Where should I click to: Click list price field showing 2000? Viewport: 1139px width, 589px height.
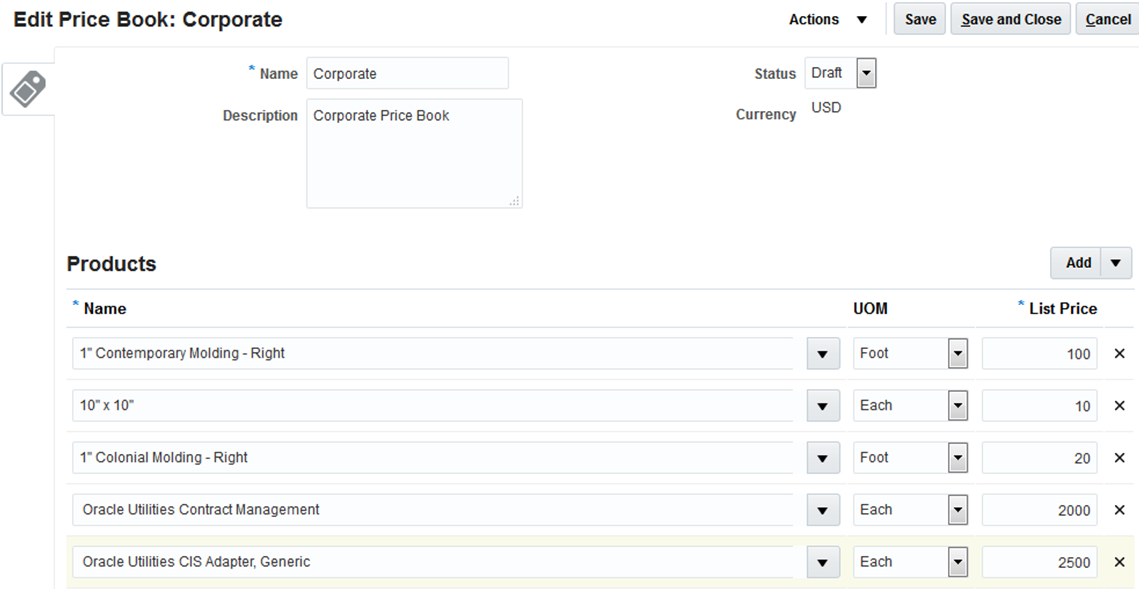[x=1039, y=510]
